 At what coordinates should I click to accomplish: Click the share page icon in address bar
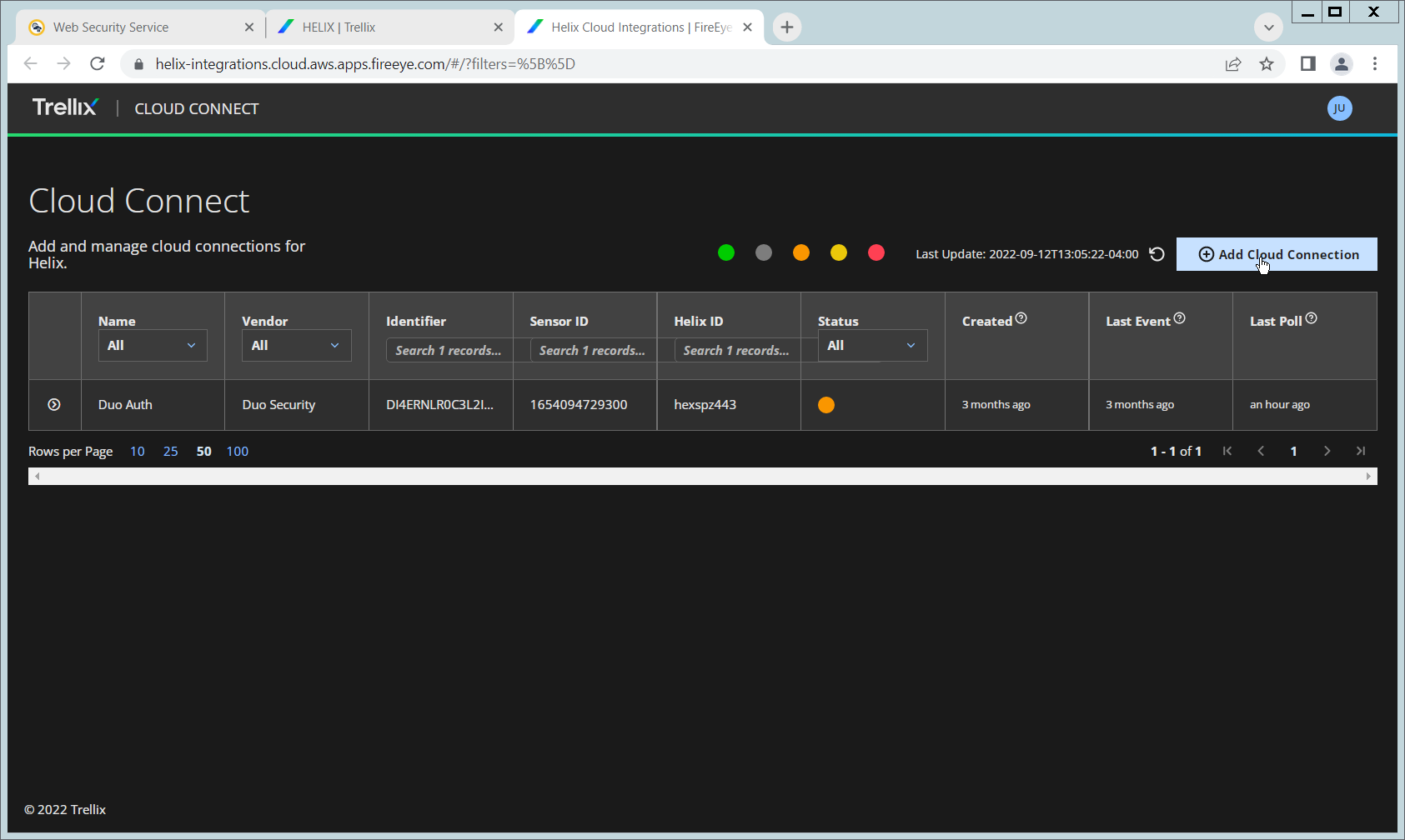point(1232,64)
